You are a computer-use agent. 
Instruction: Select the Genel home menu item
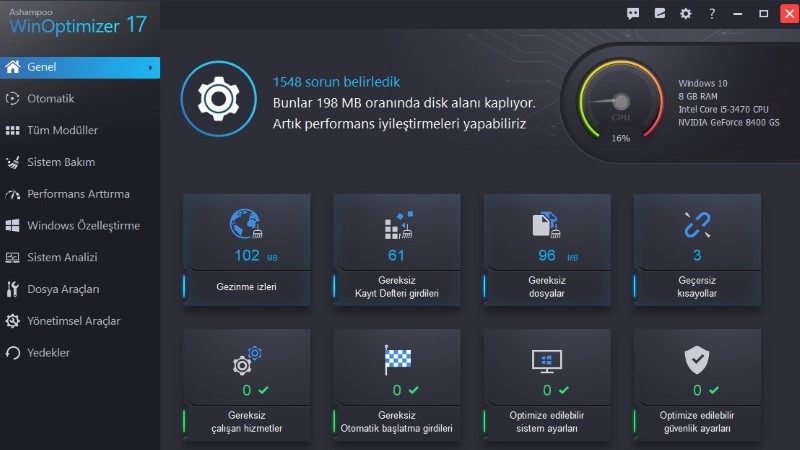(x=80, y=67)
